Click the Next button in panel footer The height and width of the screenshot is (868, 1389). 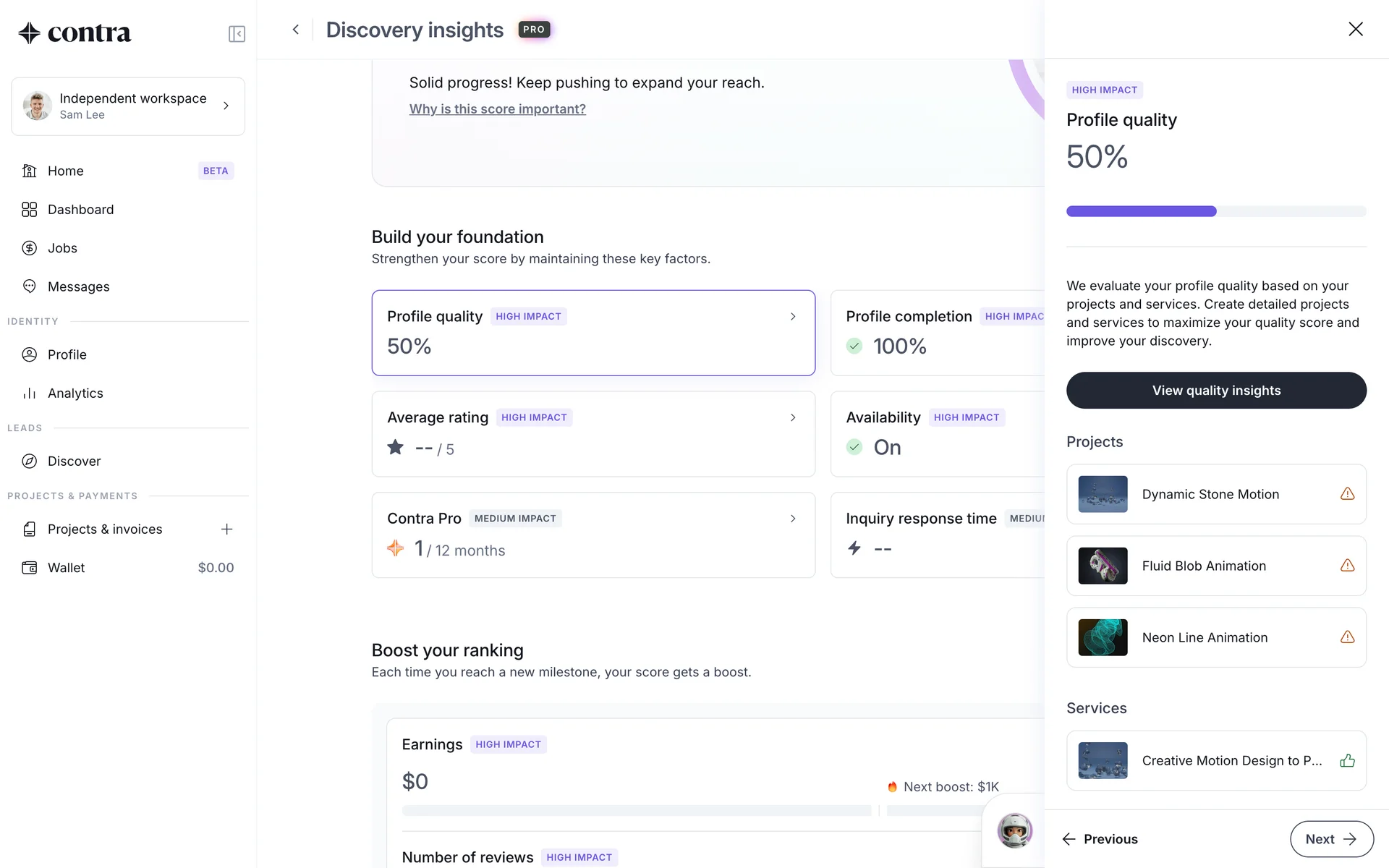[x=1331, y=839]
